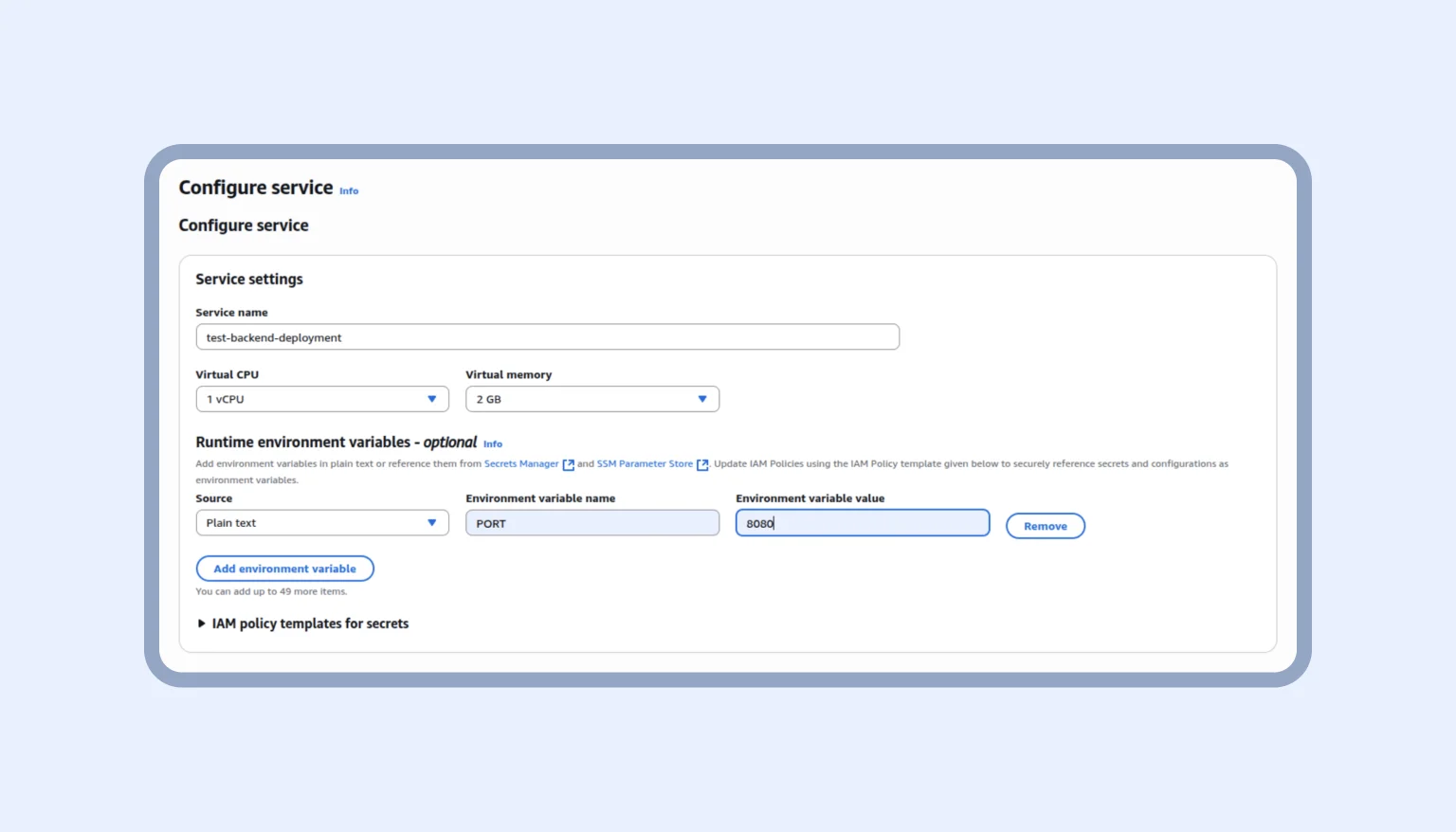Open the SSM Parameter Store link

pos(646,463)
